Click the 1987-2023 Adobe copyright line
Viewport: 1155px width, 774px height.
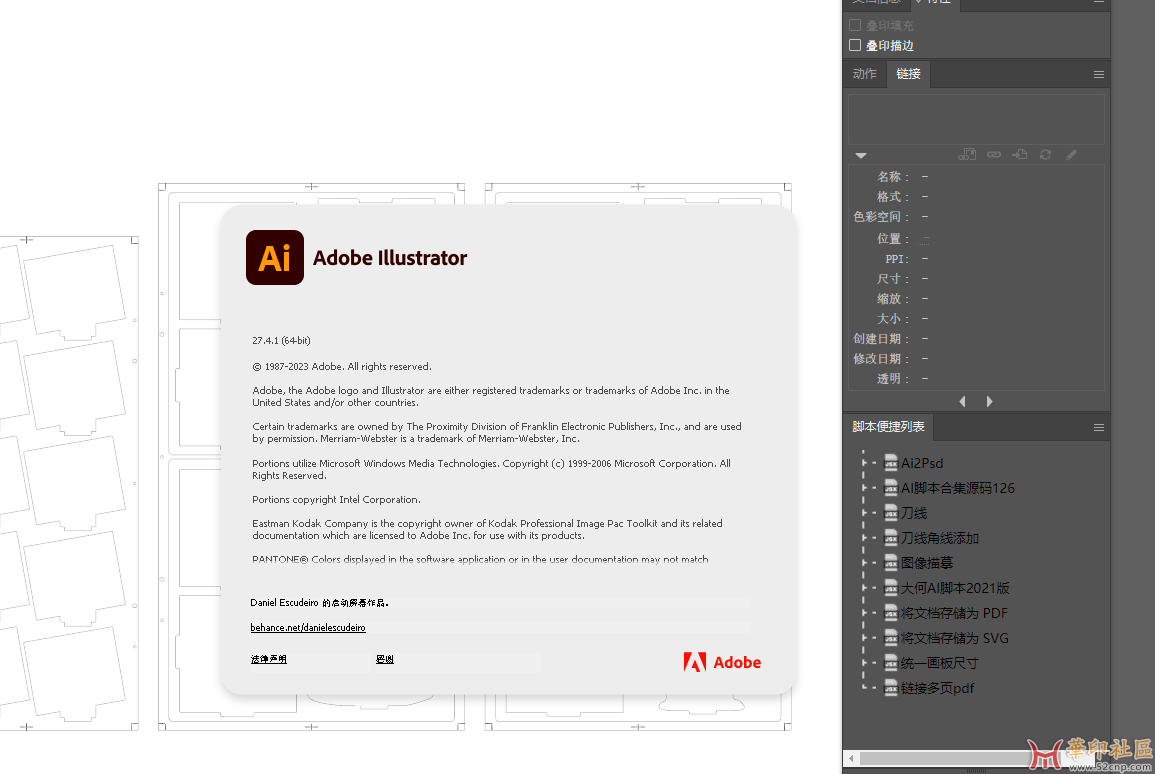coord(343,367)
